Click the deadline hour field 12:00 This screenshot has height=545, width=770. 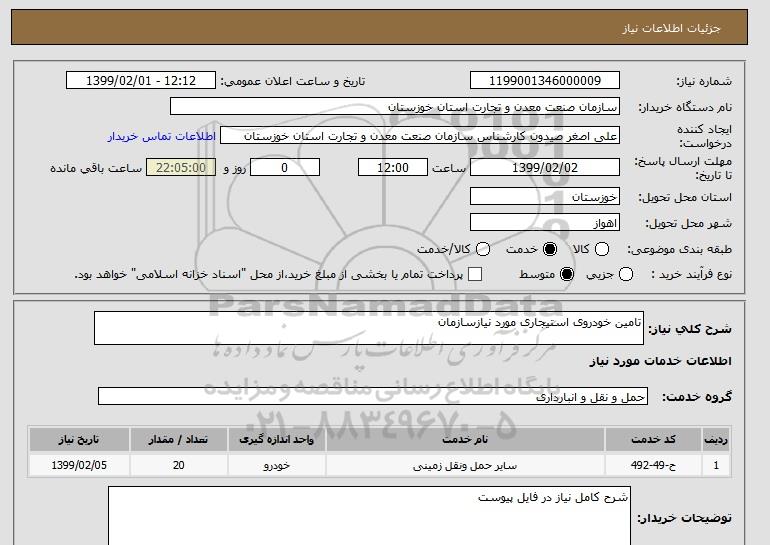pos(393,167)
